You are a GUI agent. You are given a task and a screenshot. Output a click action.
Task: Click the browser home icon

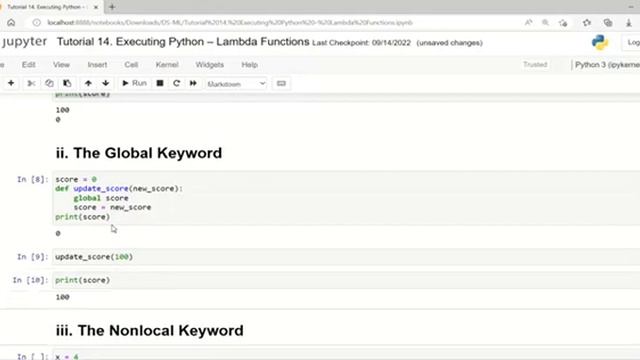11,22
